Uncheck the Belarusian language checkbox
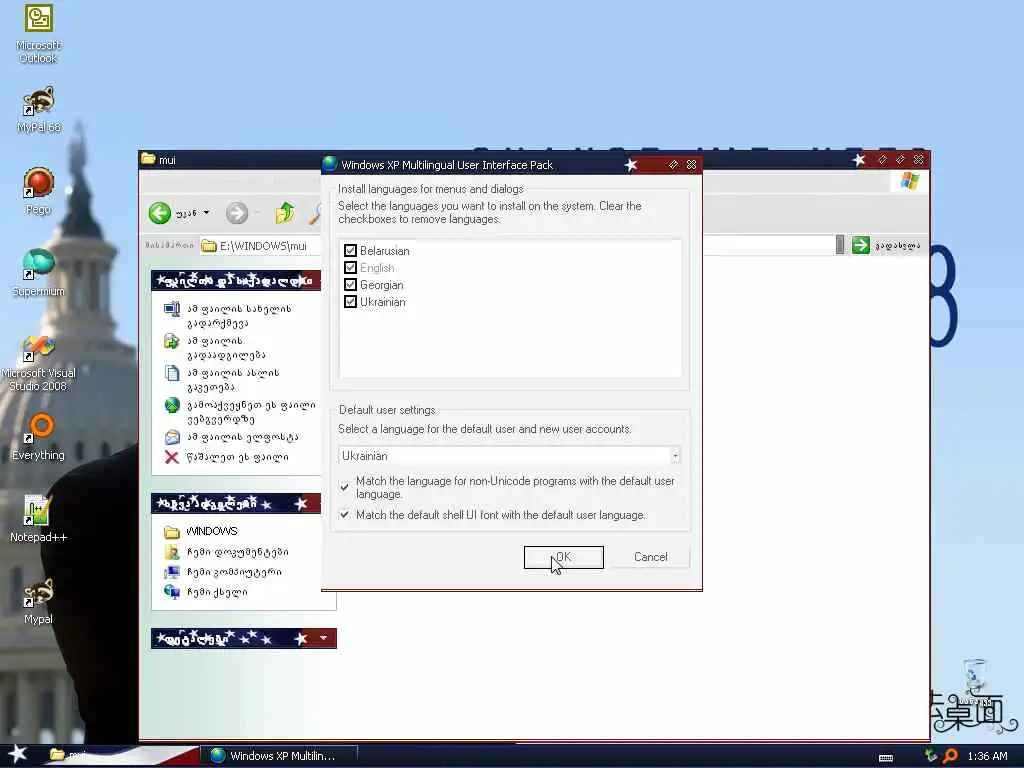1024x768 pixels. click(x=351, y=251)
